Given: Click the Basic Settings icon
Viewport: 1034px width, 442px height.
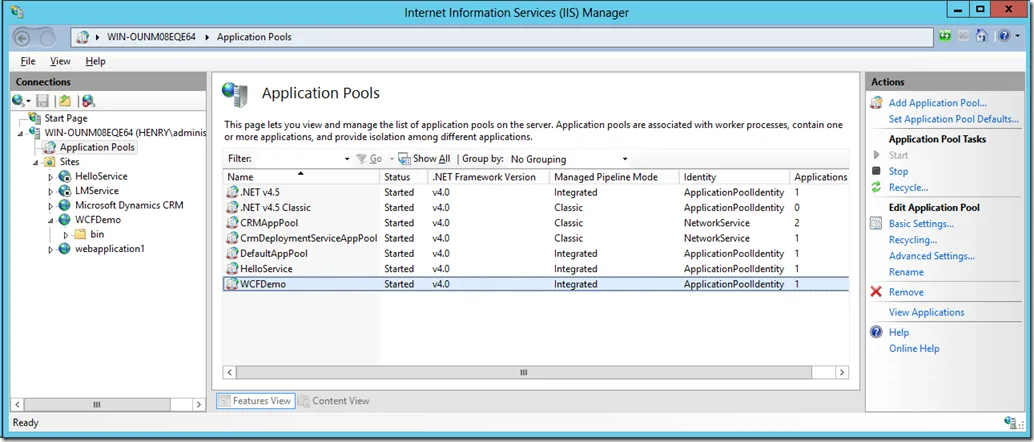Looking at the screenshot, I should click(877, 224).
